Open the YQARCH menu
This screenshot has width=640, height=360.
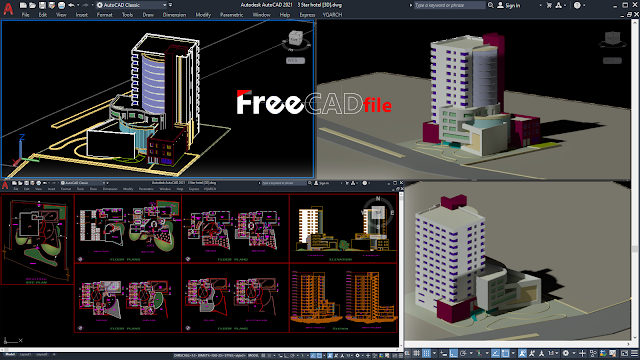[332, 15]
